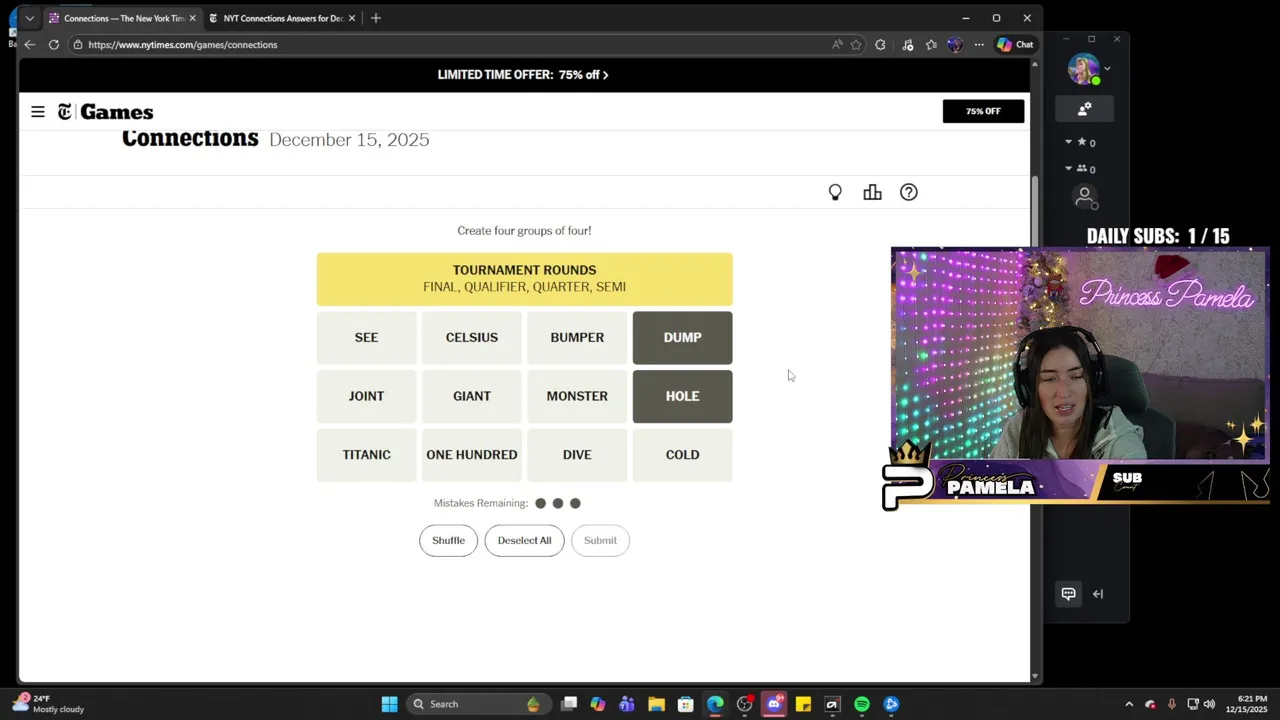Select the CELSIUS tile

click(472, 338)
